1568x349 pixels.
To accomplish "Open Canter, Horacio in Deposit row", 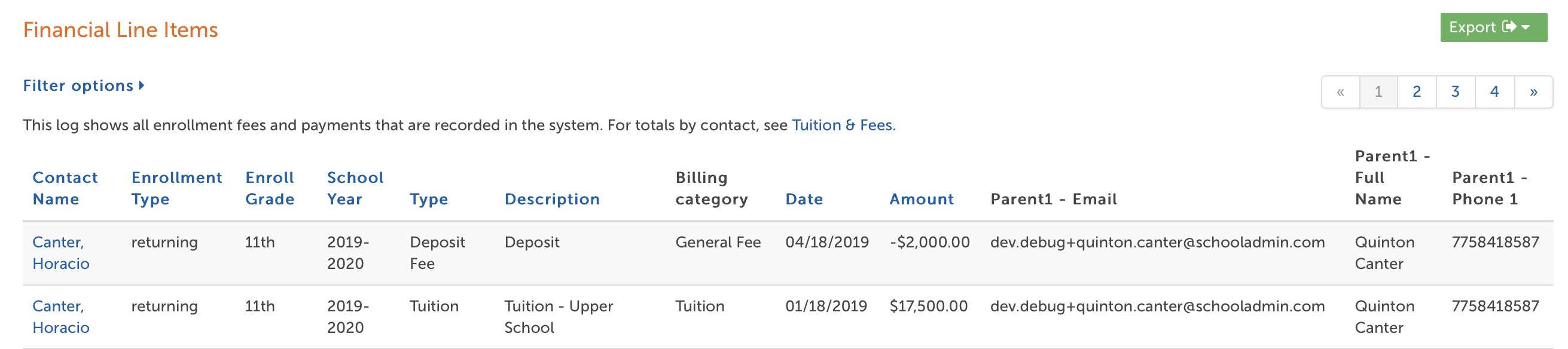I will pos(61,253).
